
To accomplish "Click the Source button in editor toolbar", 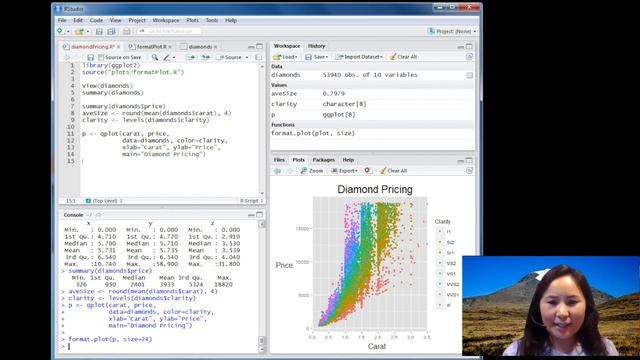I will pos(230,58).
